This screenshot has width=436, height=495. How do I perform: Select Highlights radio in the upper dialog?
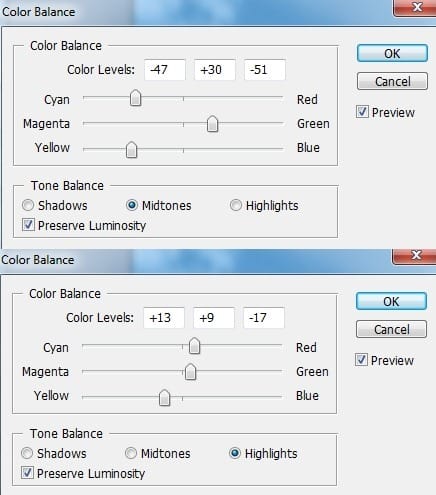236,205
